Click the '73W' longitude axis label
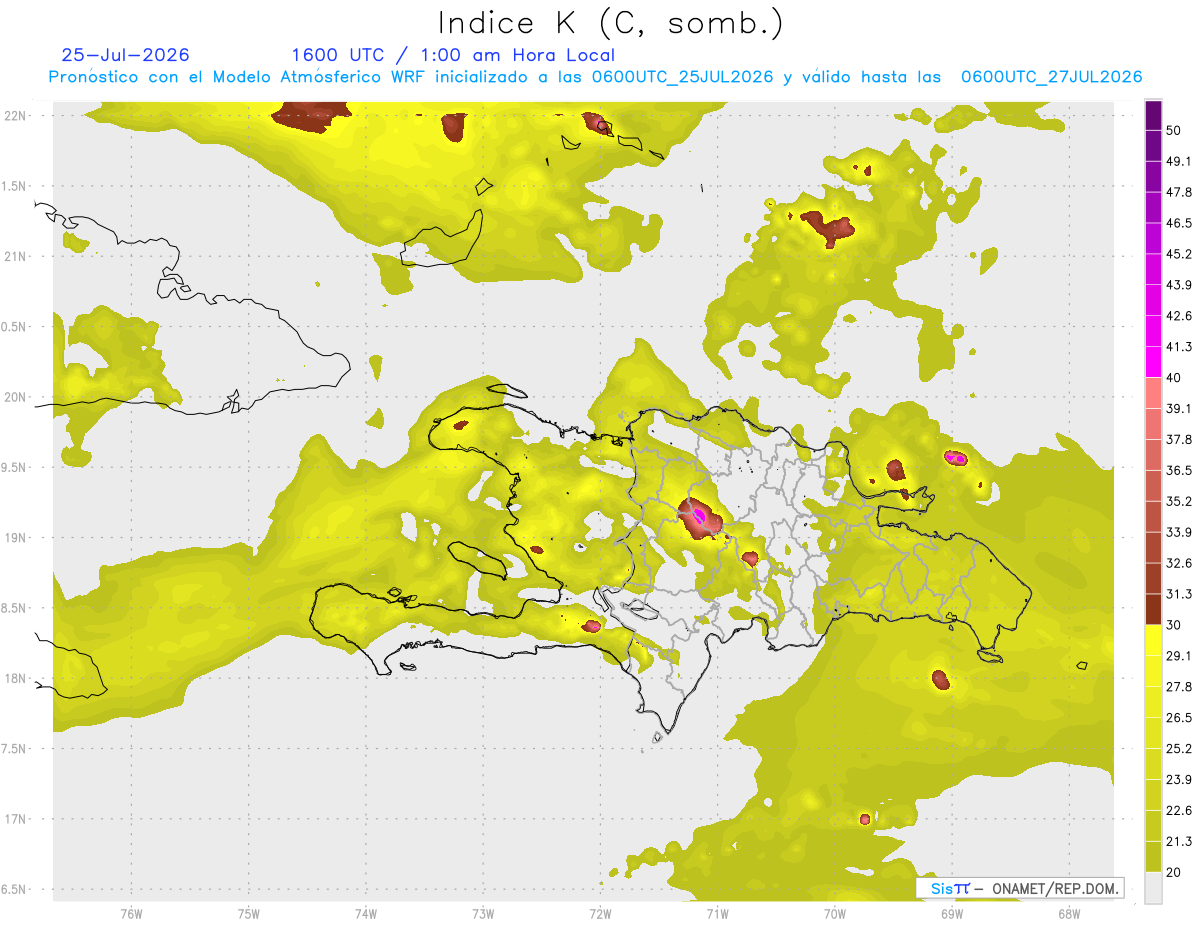1200x927 pixels. pyautogui.click(x=483, y=913)
